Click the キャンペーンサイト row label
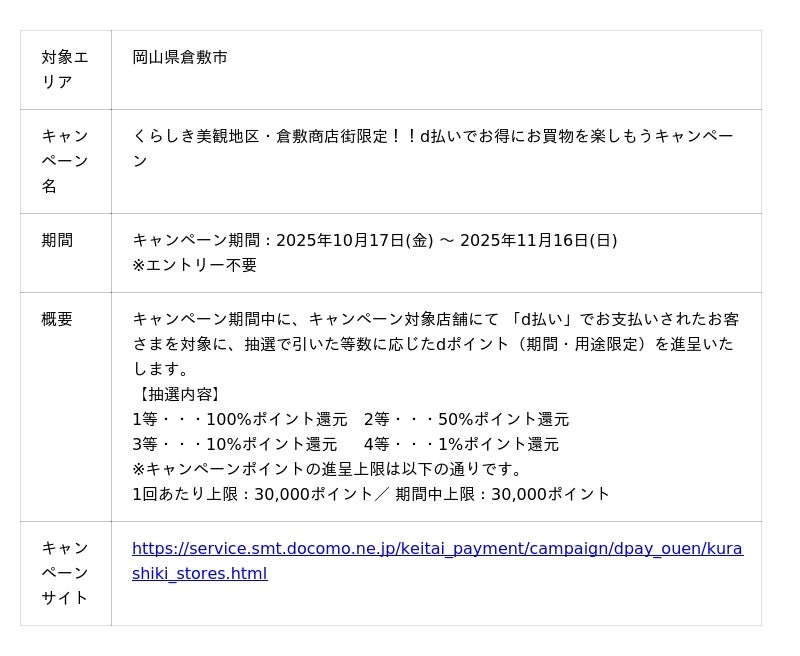Screen dimensions: 800x656 (x=65, y=573)
